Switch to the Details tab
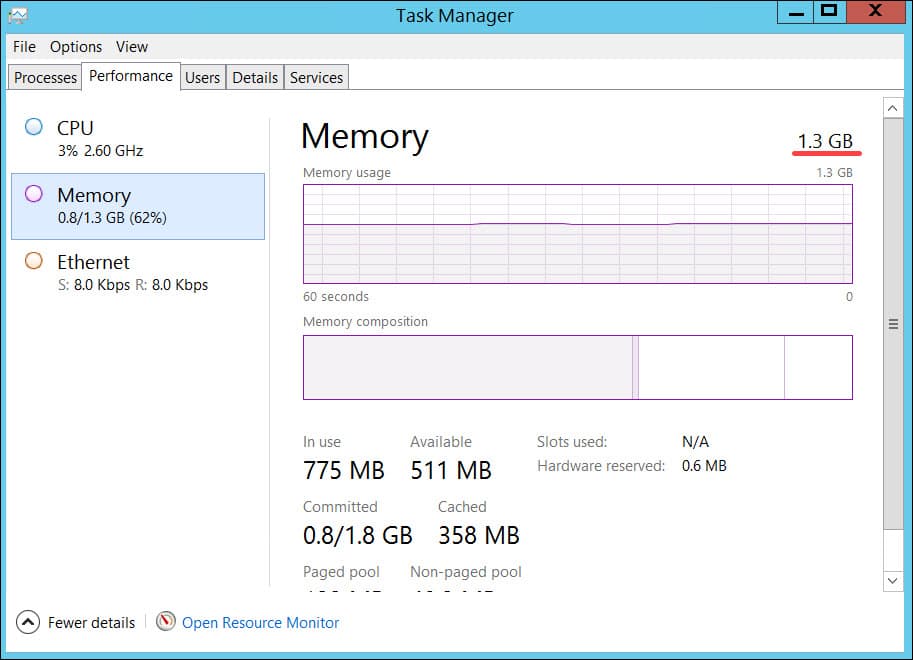The image size is (913, 660). click(x=255, y=77)
